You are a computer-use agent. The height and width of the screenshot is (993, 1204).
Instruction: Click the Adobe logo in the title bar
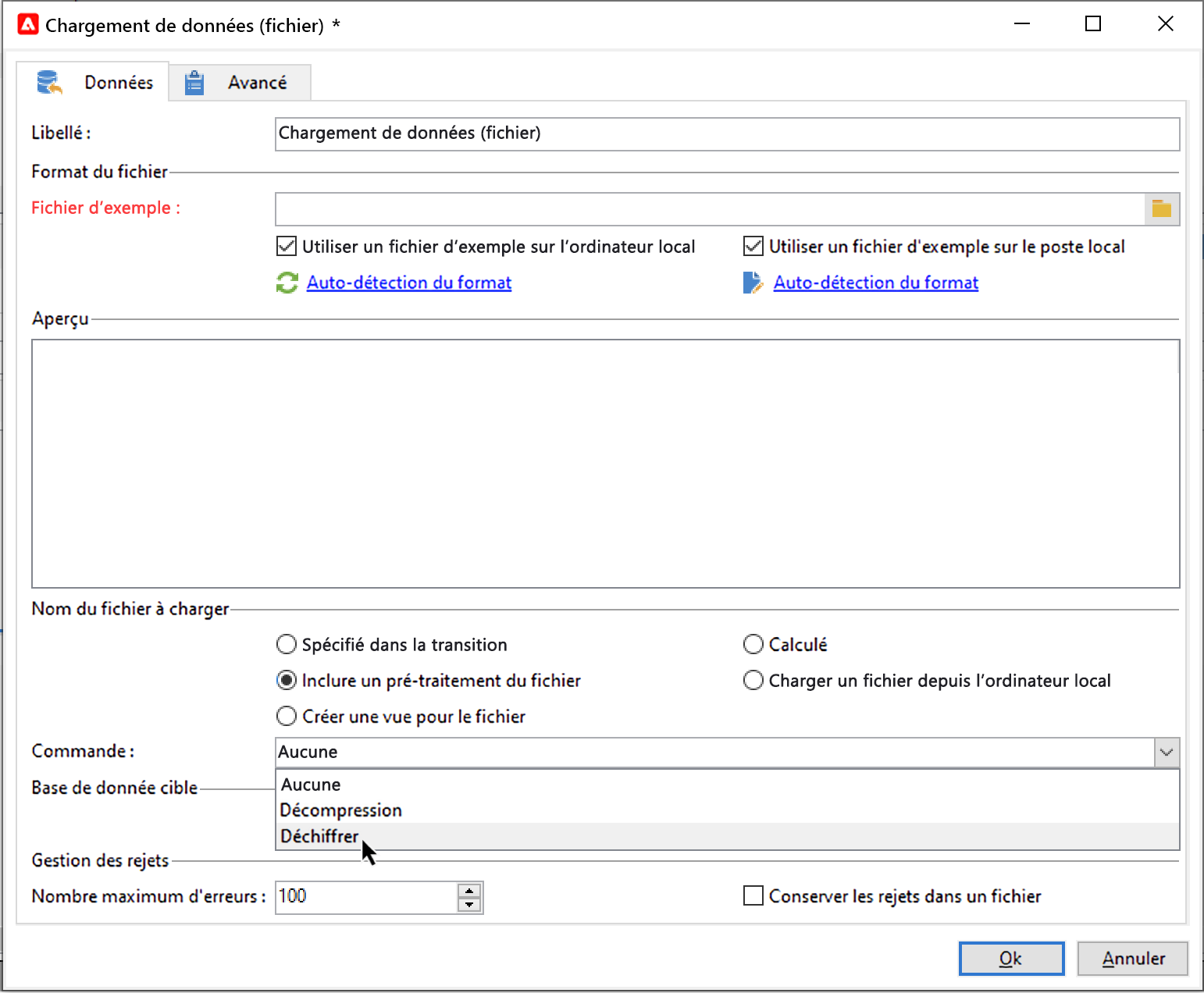point(28,25)
